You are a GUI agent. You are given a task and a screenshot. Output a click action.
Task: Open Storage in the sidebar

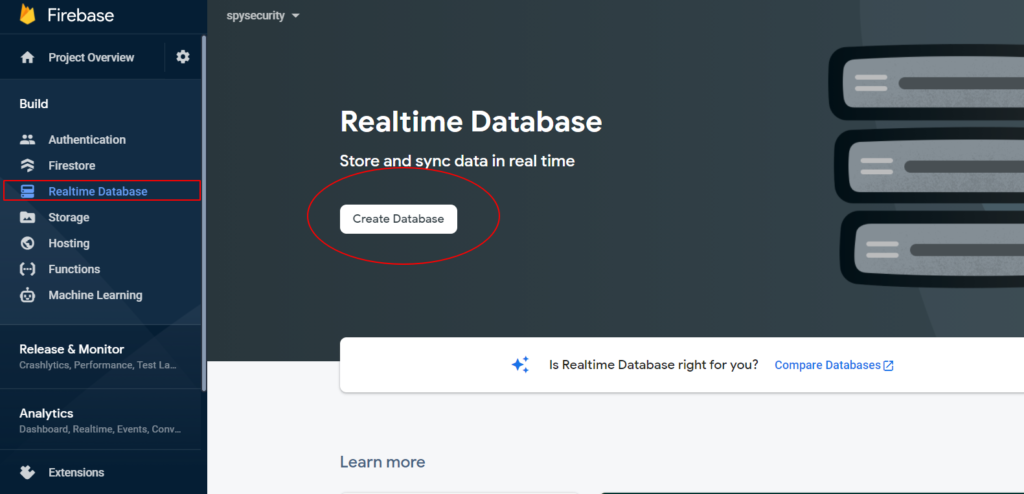click(69, 217)
